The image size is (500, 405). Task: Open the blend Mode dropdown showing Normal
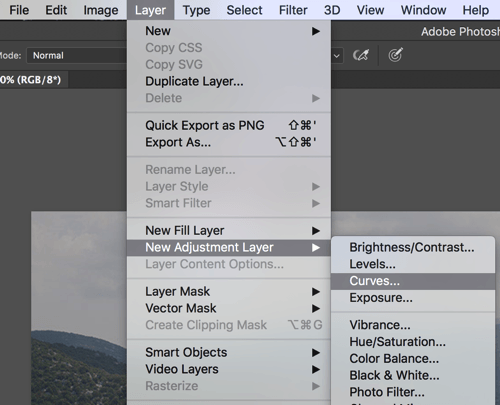(x=77, y=55)
